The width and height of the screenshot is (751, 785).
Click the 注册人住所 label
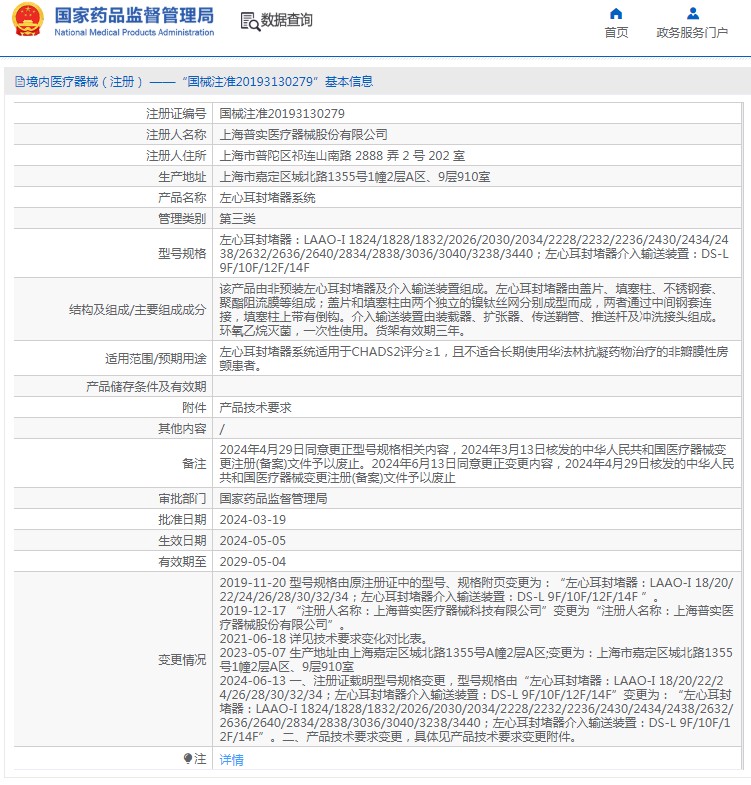pyautogui.click(x=176, y=156)
